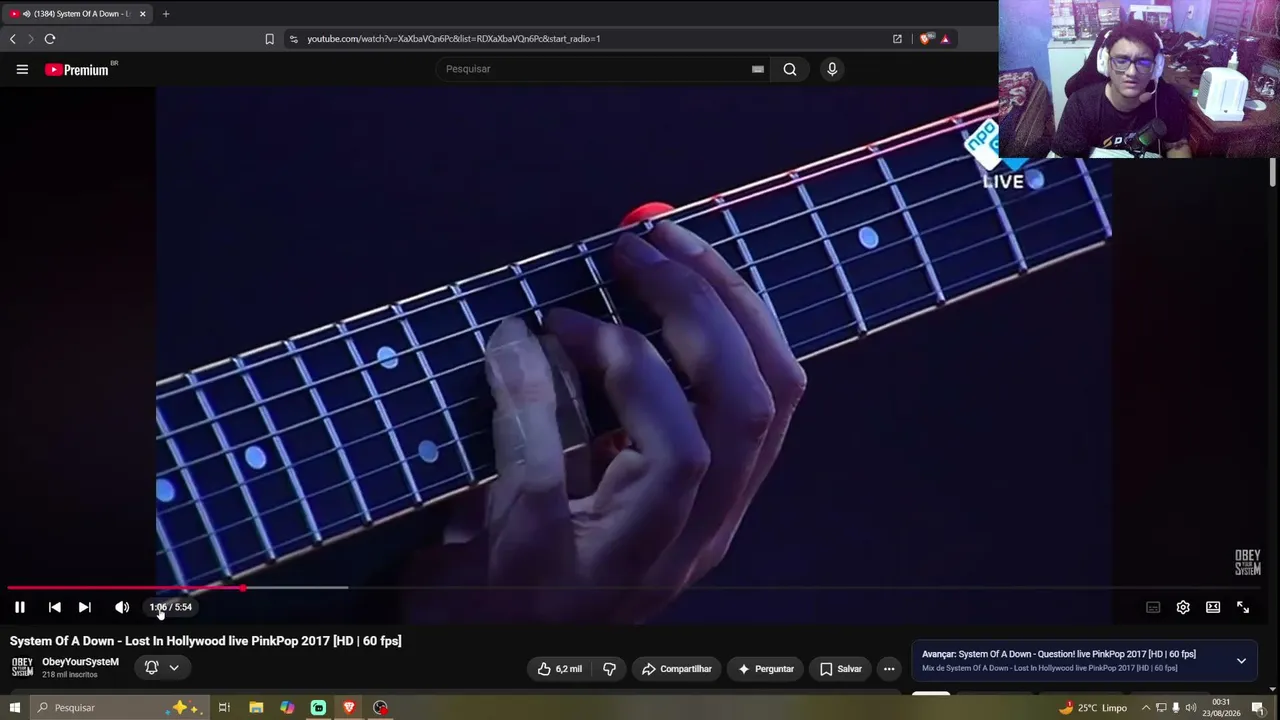The width and height of the screenshot is (1280, 720).
Task: Open the more actions three-dot menu
Action: [889, 669]
